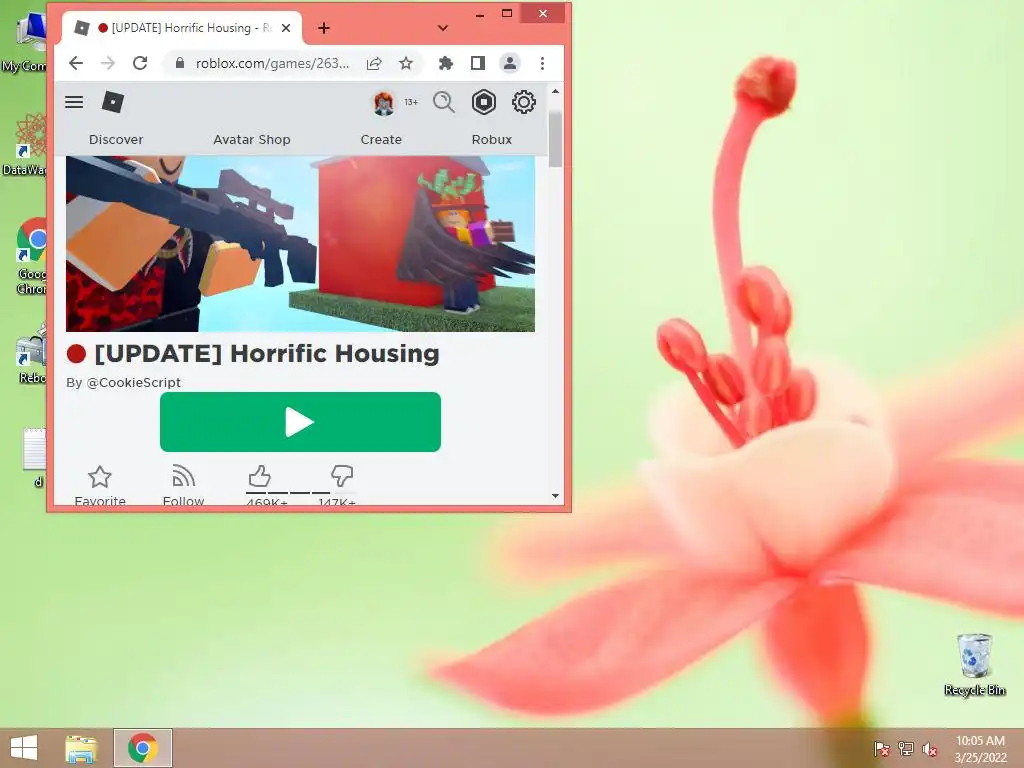Viewport: 1024px width, 768px height.
Task: Select the Horrific Housing browser tab
Action: click(182, 28)
